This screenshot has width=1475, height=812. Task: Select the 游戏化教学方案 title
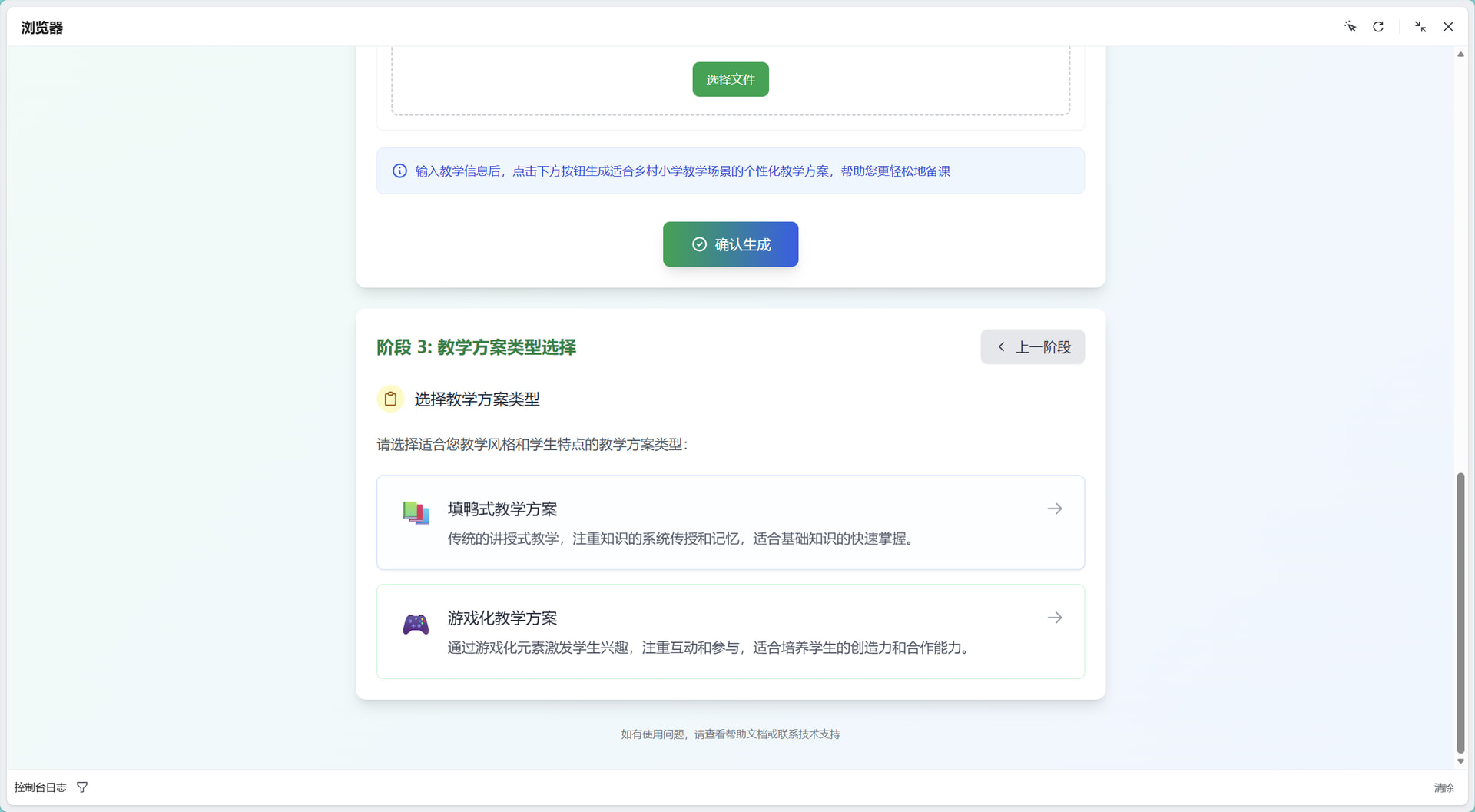click(x=502, y=618)
